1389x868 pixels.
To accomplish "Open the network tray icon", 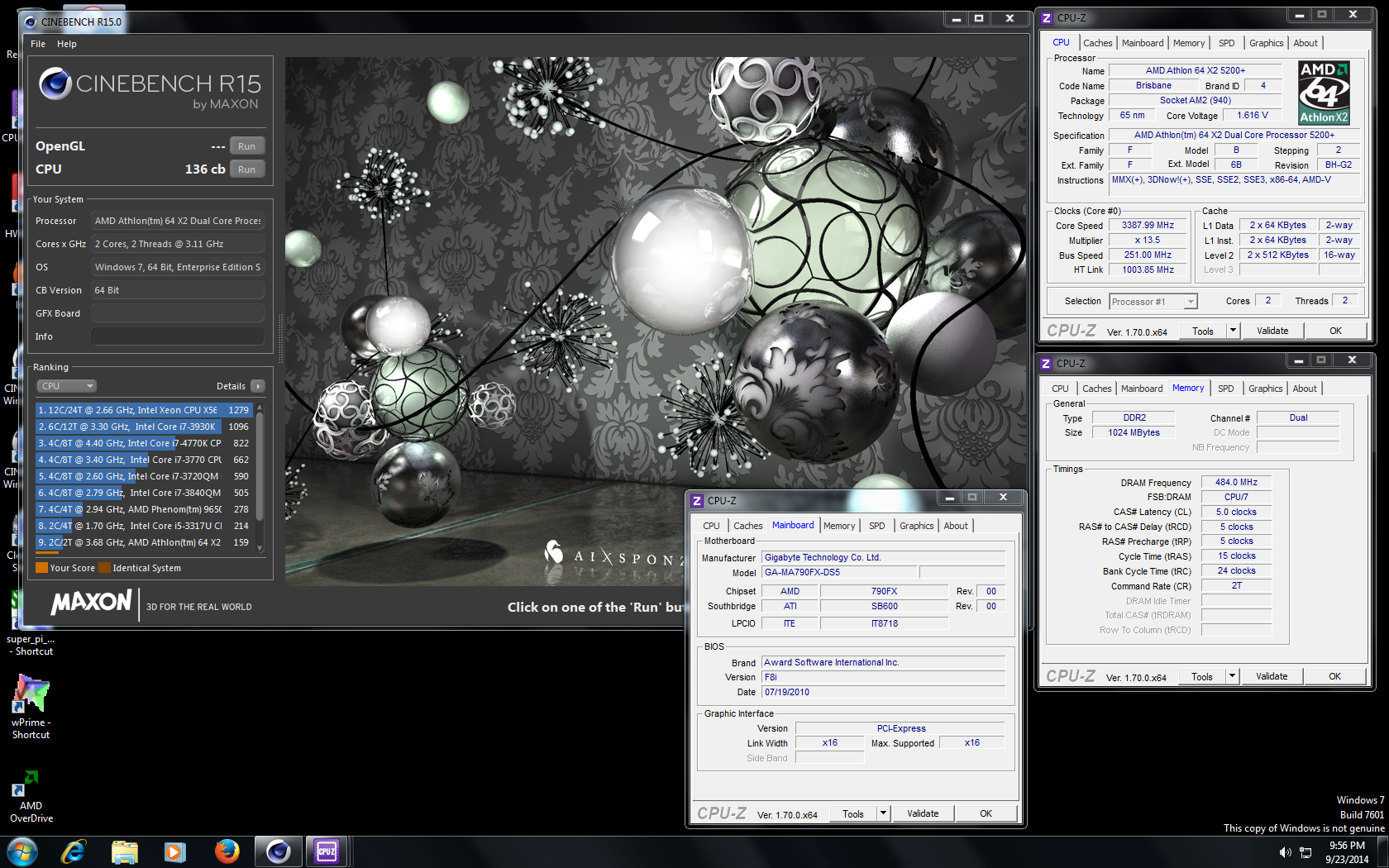I will tap(1306, 852).
